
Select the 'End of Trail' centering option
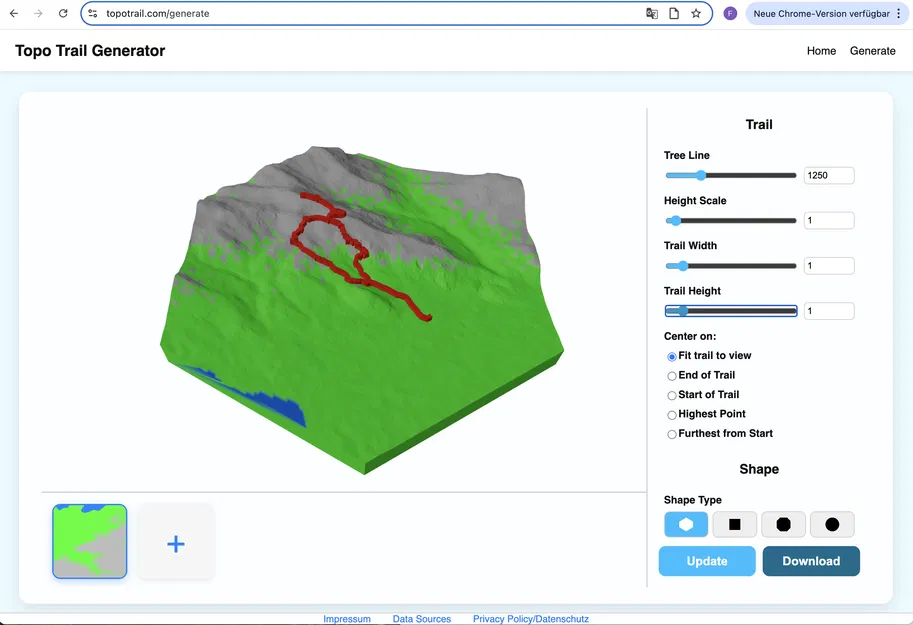(672, 375)
